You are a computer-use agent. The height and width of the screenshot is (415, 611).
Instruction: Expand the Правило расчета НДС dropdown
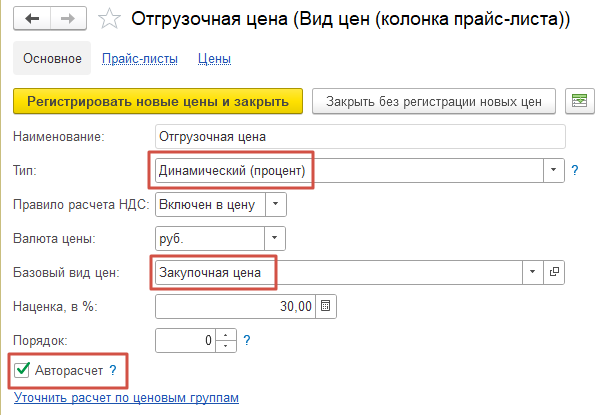tap(275, 204)
